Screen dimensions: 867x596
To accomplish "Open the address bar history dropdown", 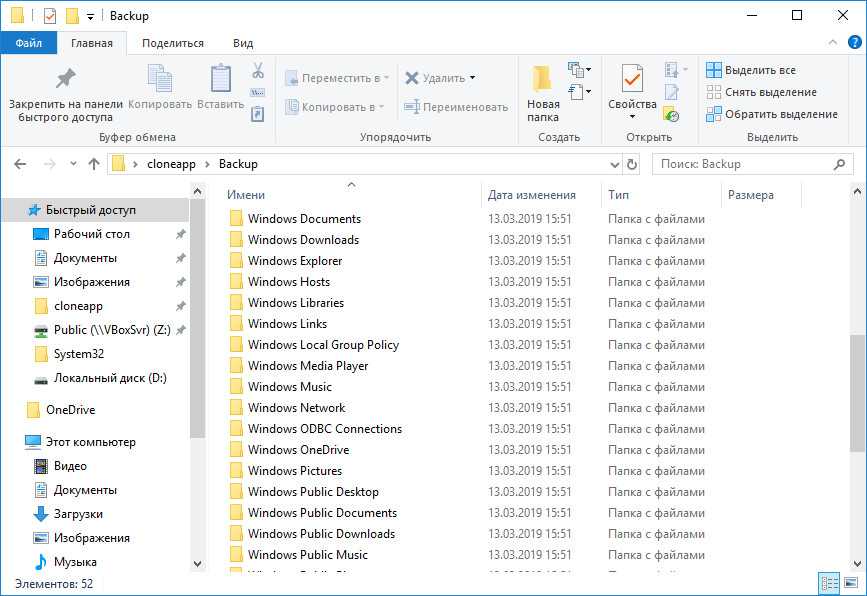I will coord(613,164).
